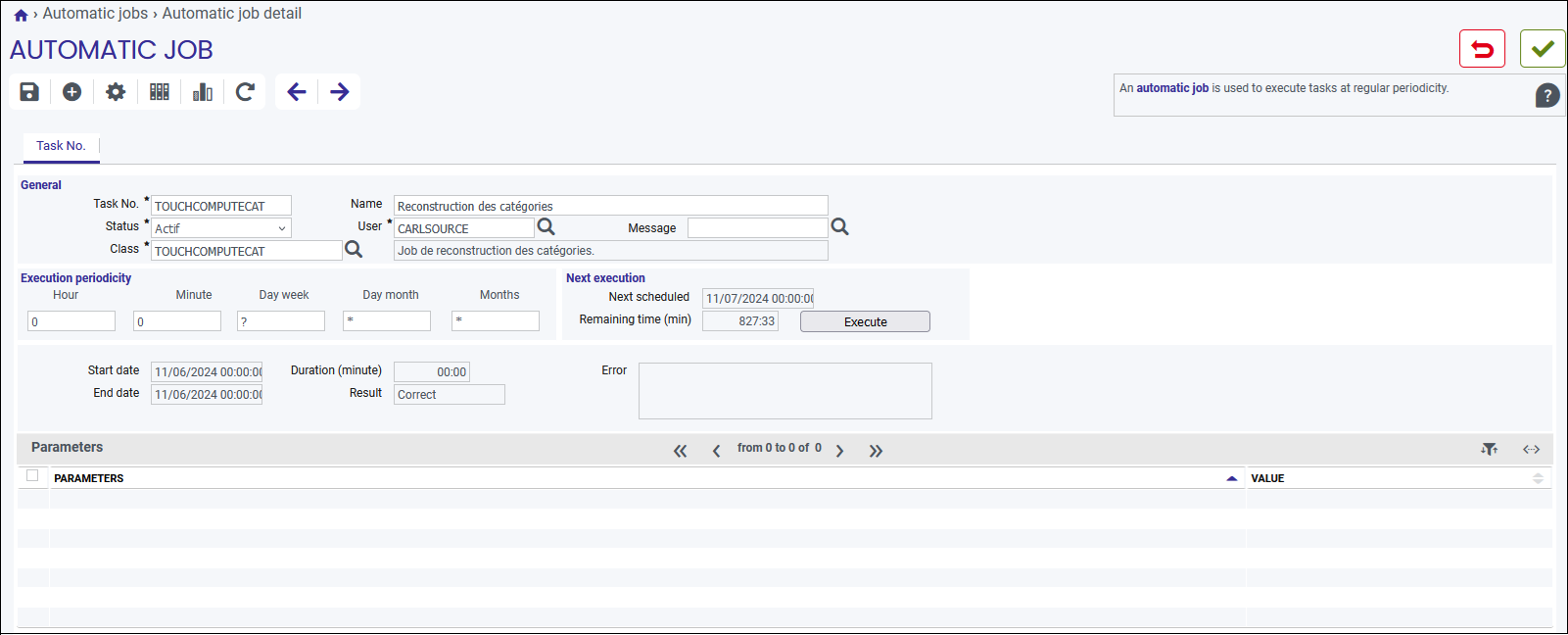Click into the Hour input field
This screenshot has width=1568, height=635.
click(71, 321)
